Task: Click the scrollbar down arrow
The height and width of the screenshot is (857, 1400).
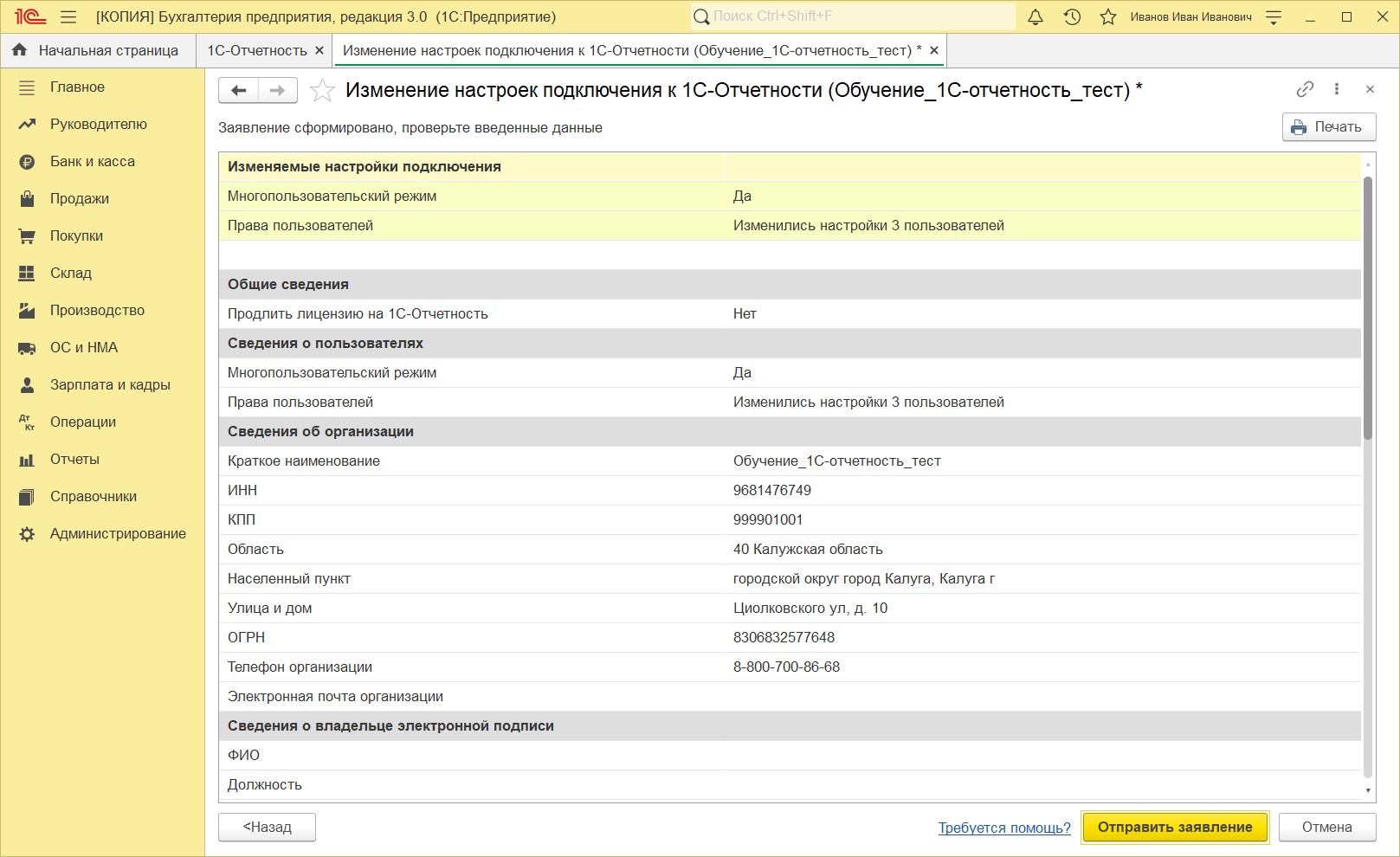Action: (x=1368, y=790)
